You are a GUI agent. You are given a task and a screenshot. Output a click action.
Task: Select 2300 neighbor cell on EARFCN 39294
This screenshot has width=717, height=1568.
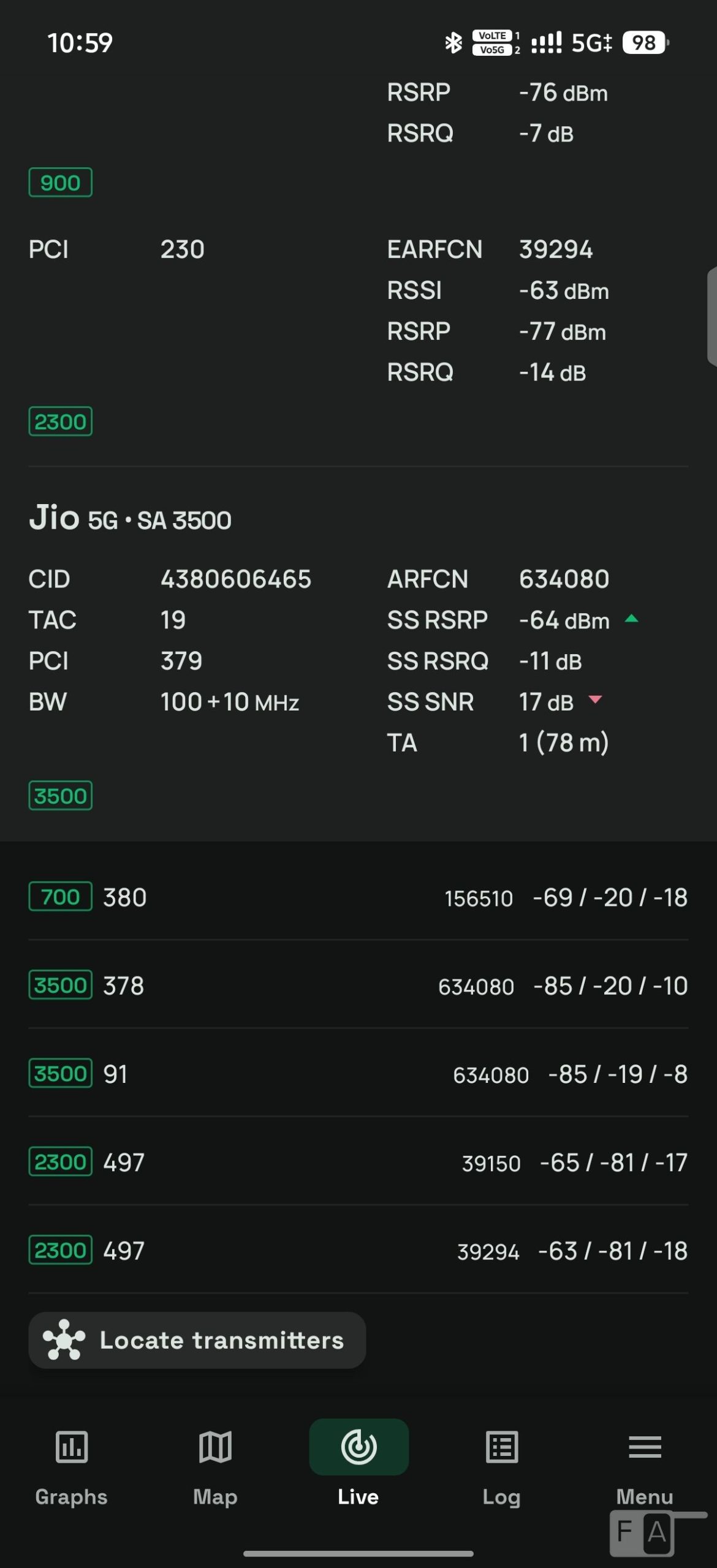358,1250
